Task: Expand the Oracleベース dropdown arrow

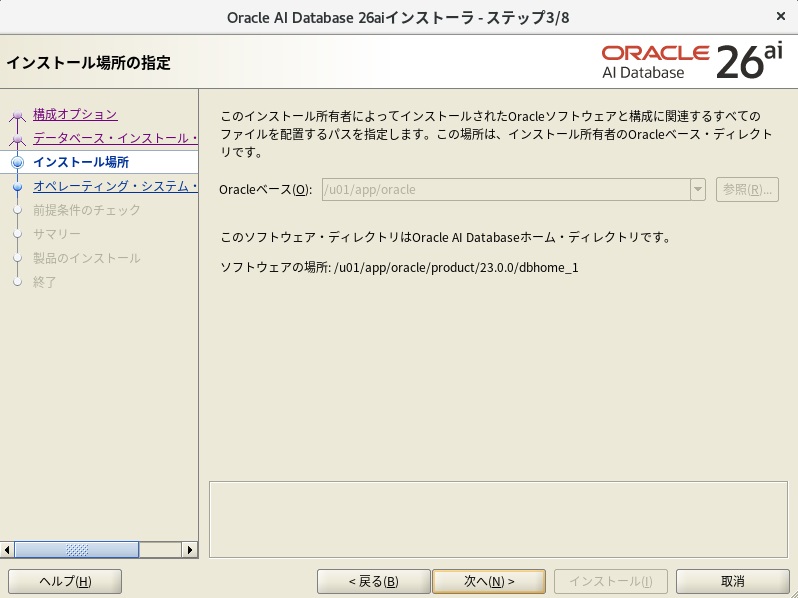Action: pyautogui.click(x=698, y=190)
